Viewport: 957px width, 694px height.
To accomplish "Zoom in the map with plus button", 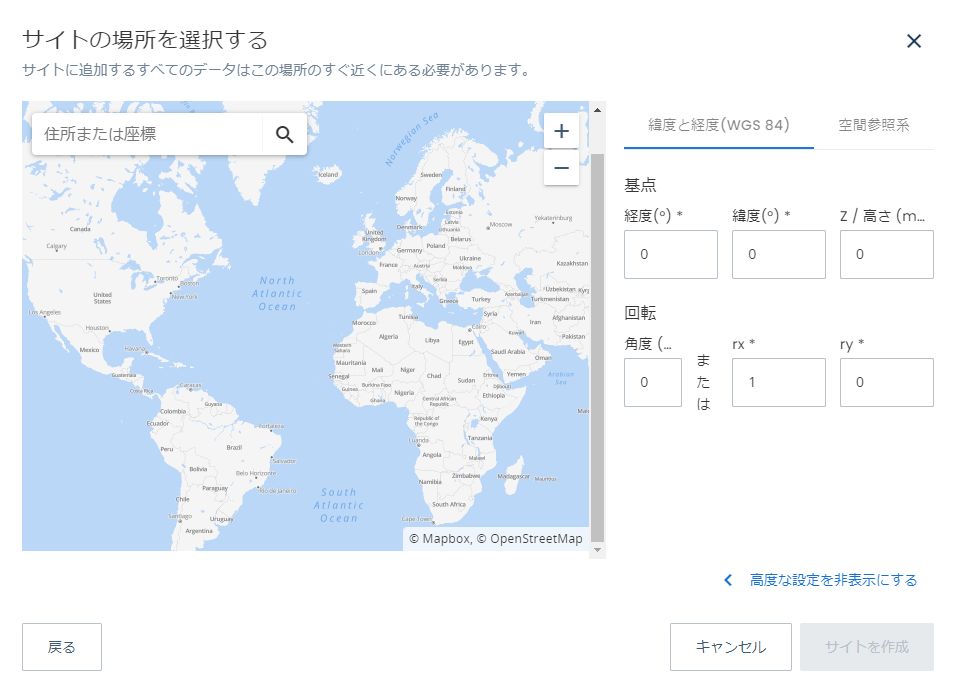I will (x=561, y=131).
